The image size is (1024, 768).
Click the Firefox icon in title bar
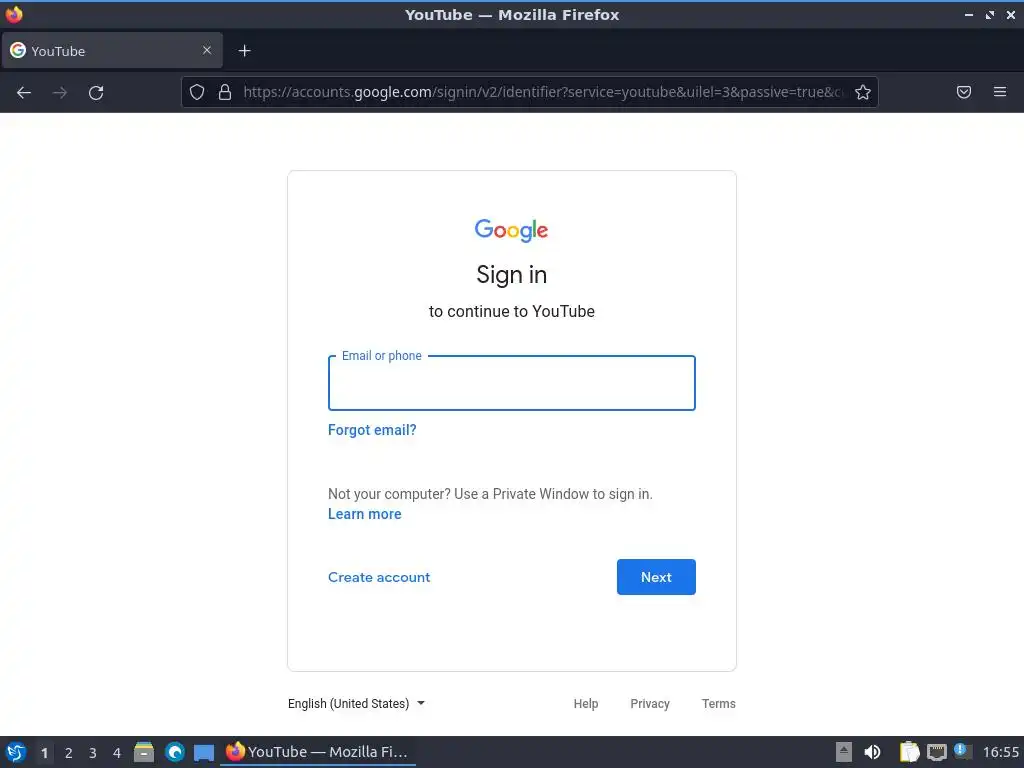(14, 14)
